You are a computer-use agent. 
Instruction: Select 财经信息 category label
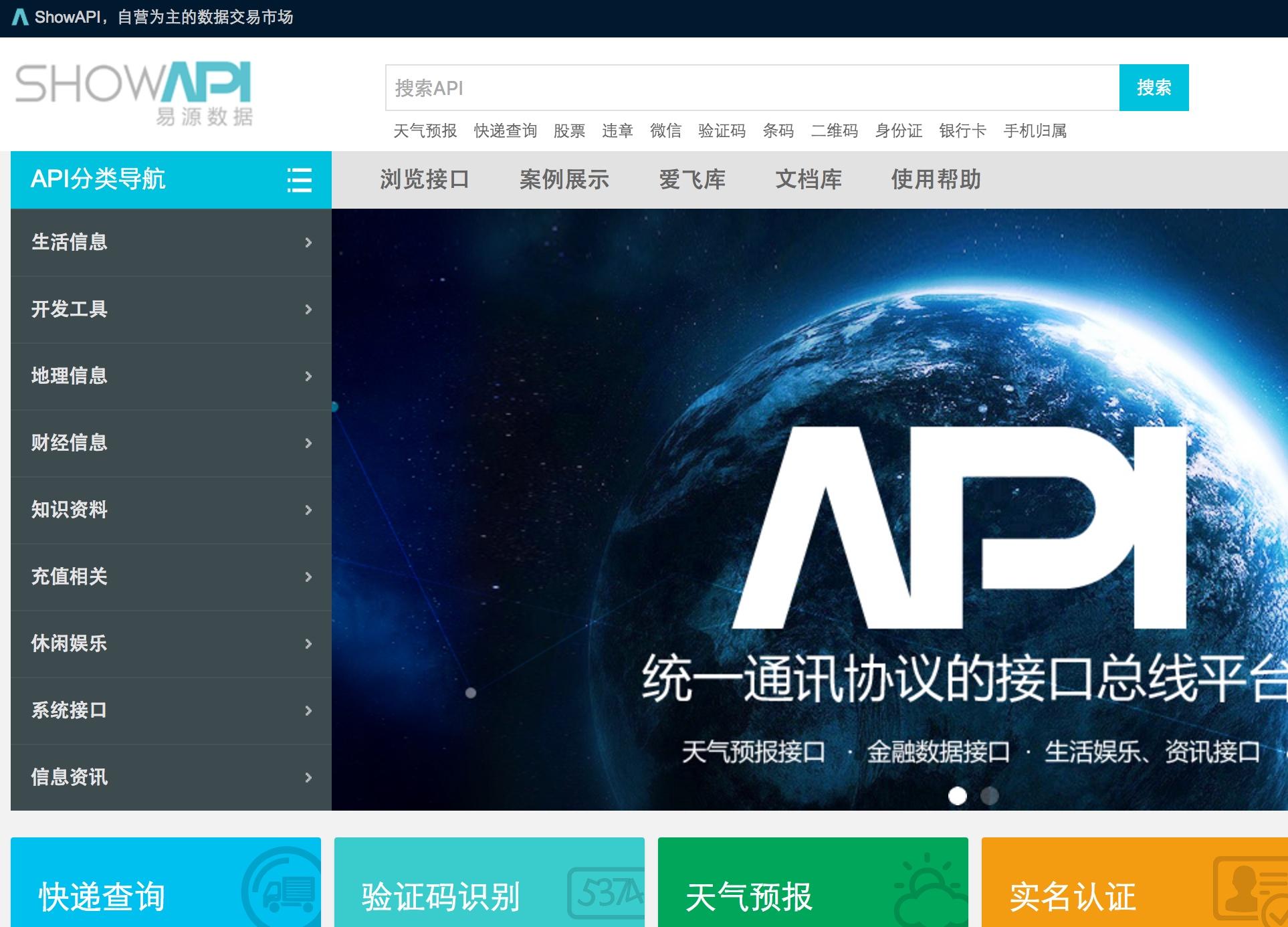[70, 443]
